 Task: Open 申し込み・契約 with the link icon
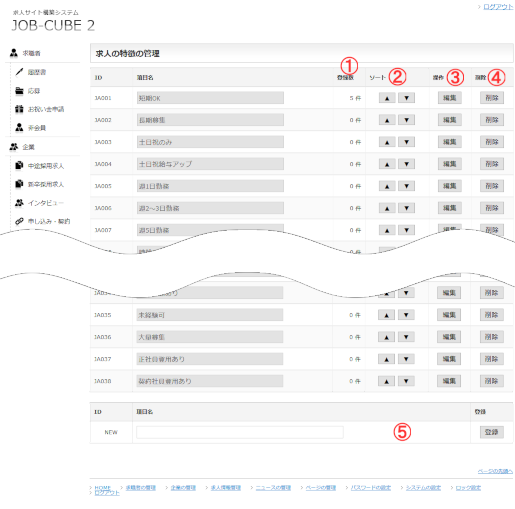tap(49, 221)
